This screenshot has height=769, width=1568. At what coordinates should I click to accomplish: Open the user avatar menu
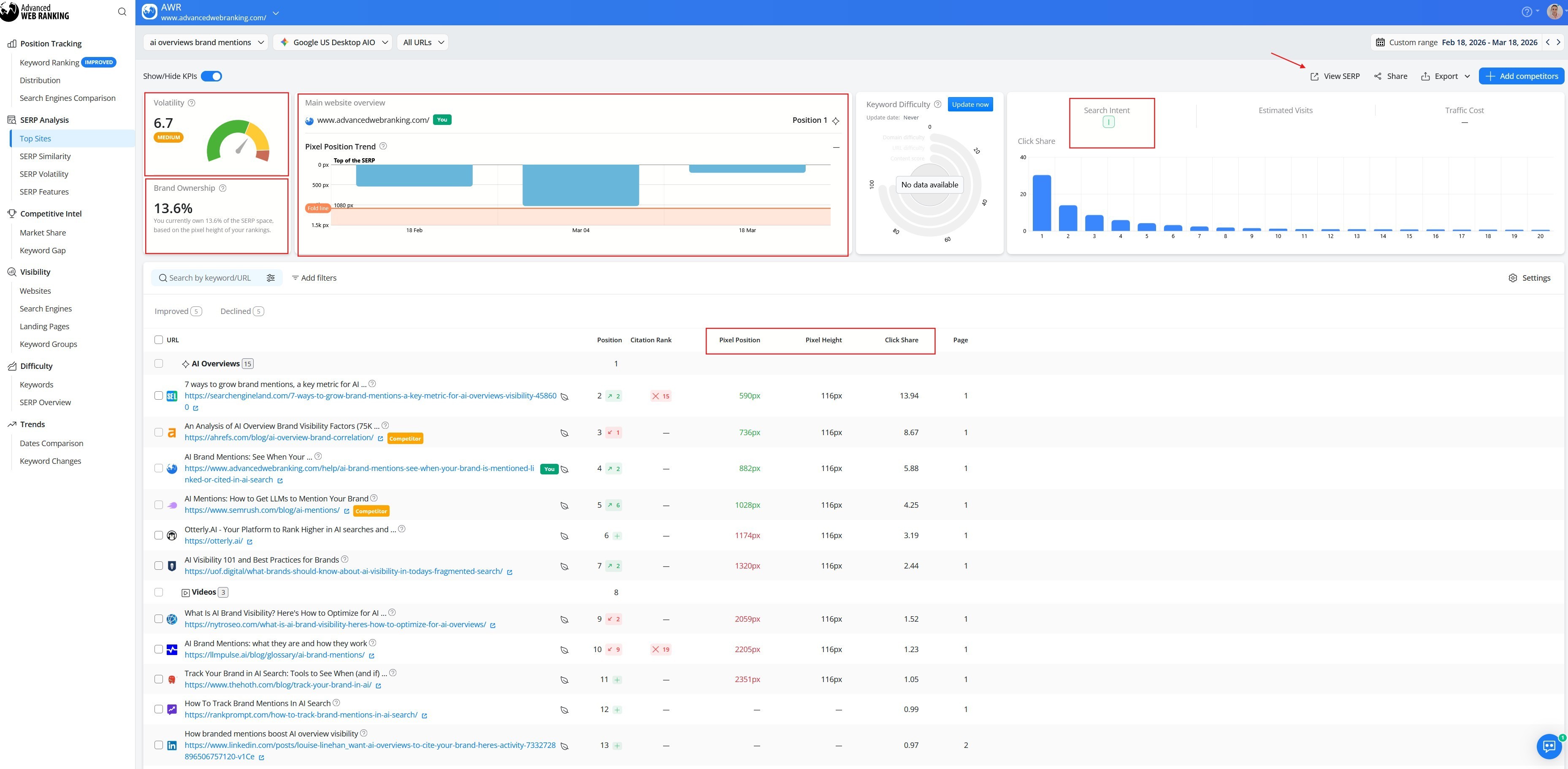coord(1554,11)
